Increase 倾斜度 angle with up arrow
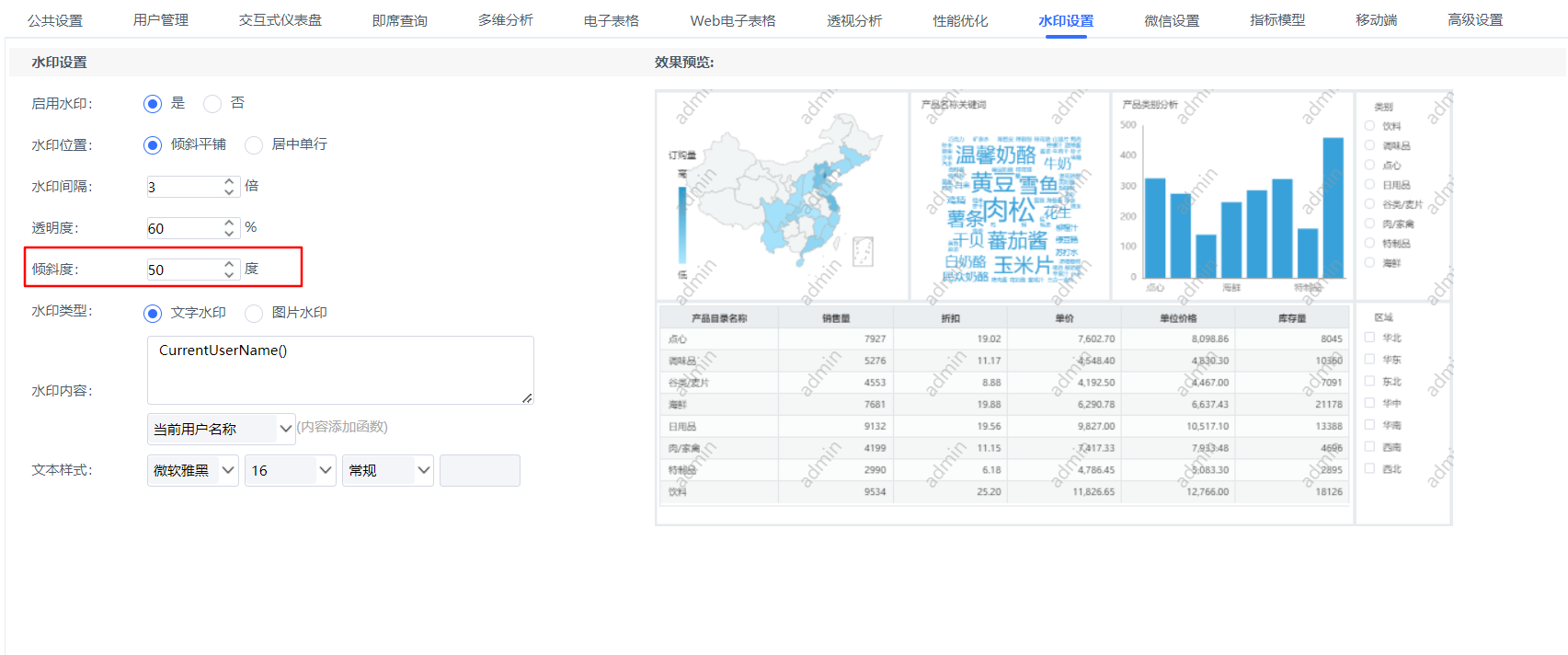The height and width of the screenshot is (655, 1568). point(229,265)
